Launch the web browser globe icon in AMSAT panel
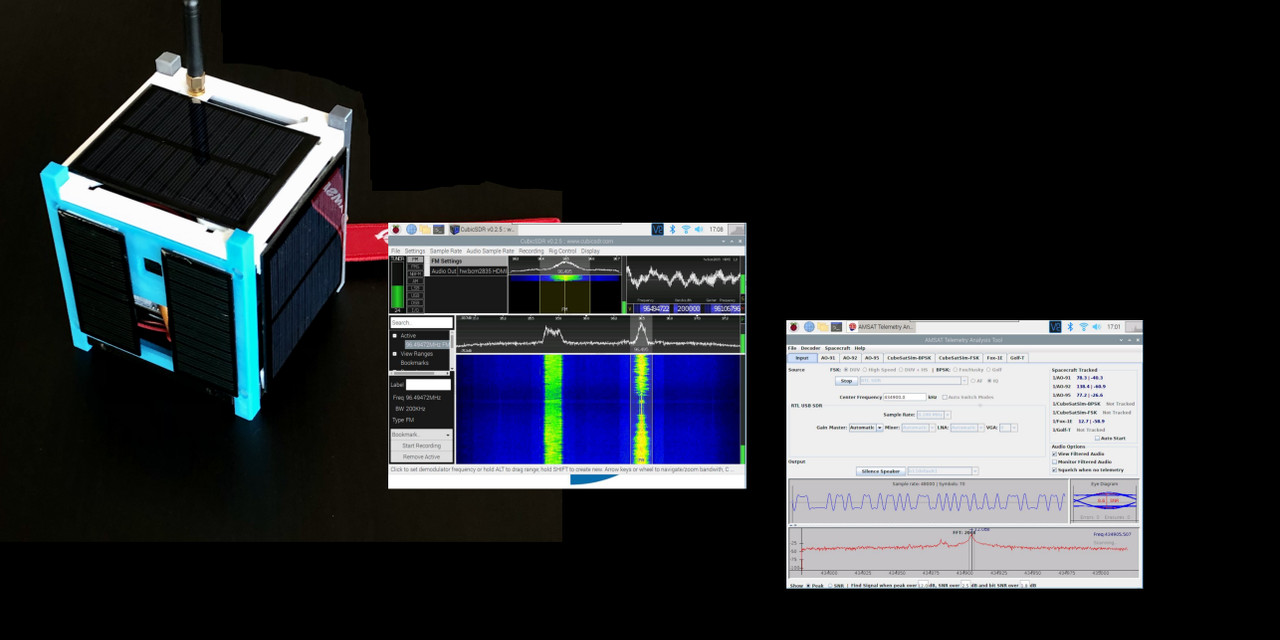Screen dimensions: 1280x640 (809, 327)
